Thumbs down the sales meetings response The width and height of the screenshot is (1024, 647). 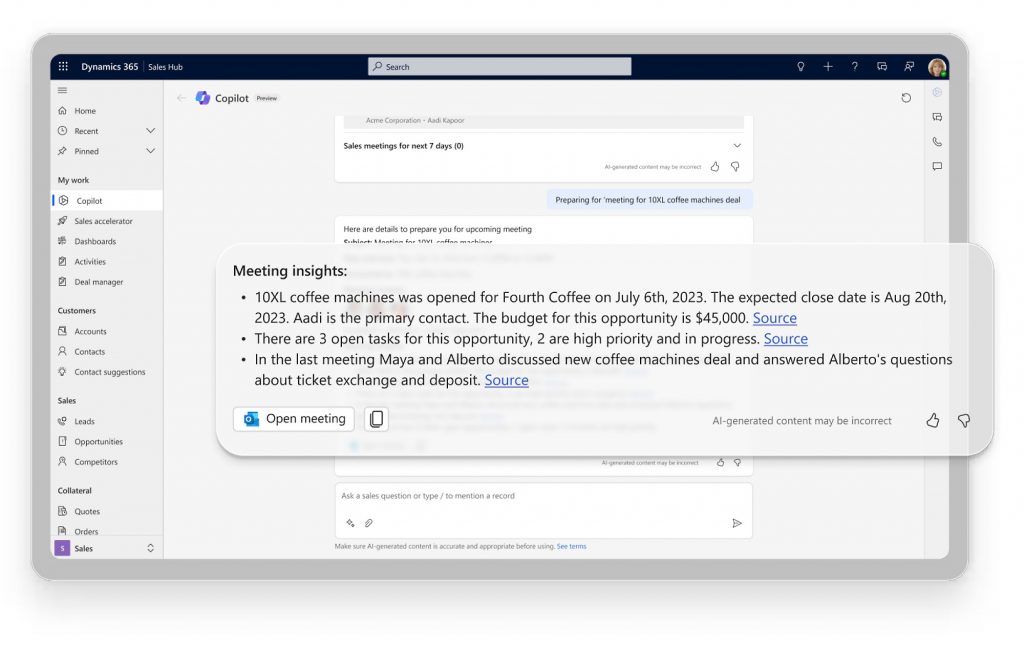[735, 166]
